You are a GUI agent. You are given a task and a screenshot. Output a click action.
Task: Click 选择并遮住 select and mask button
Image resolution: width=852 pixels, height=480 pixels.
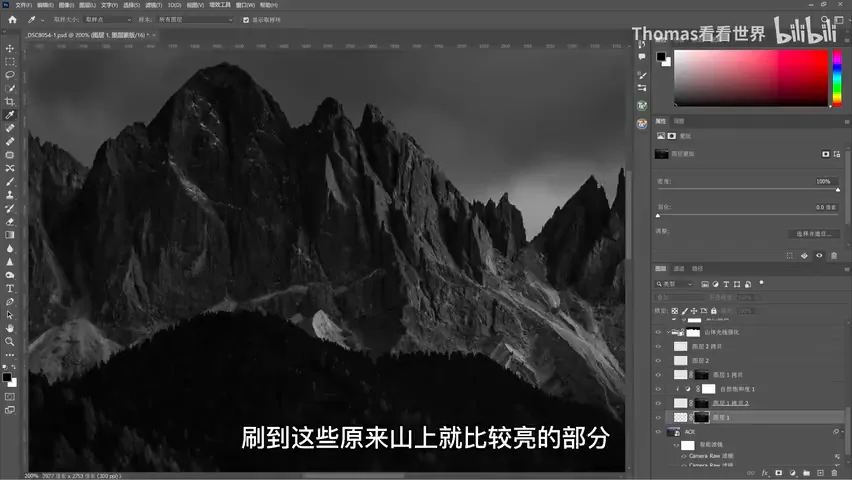point(813,234)
